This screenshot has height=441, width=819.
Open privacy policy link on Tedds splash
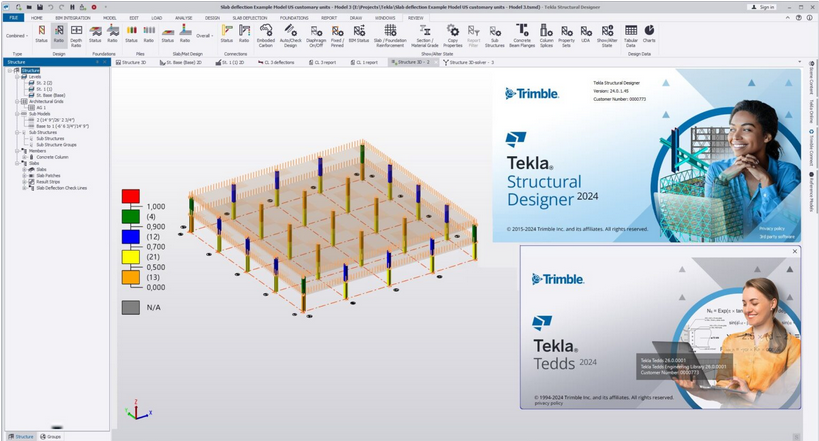pyautogui.click(x=548, y=403)
